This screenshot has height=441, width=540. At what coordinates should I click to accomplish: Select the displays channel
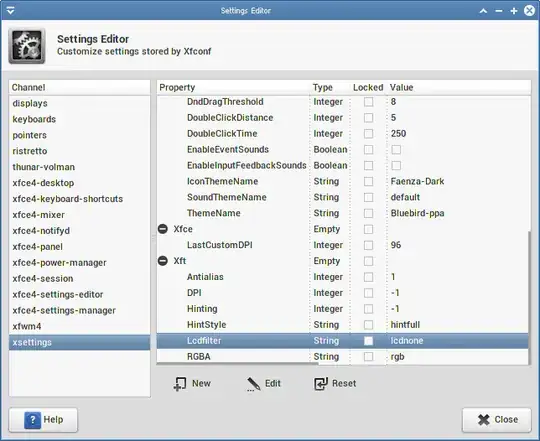[80, 103]
